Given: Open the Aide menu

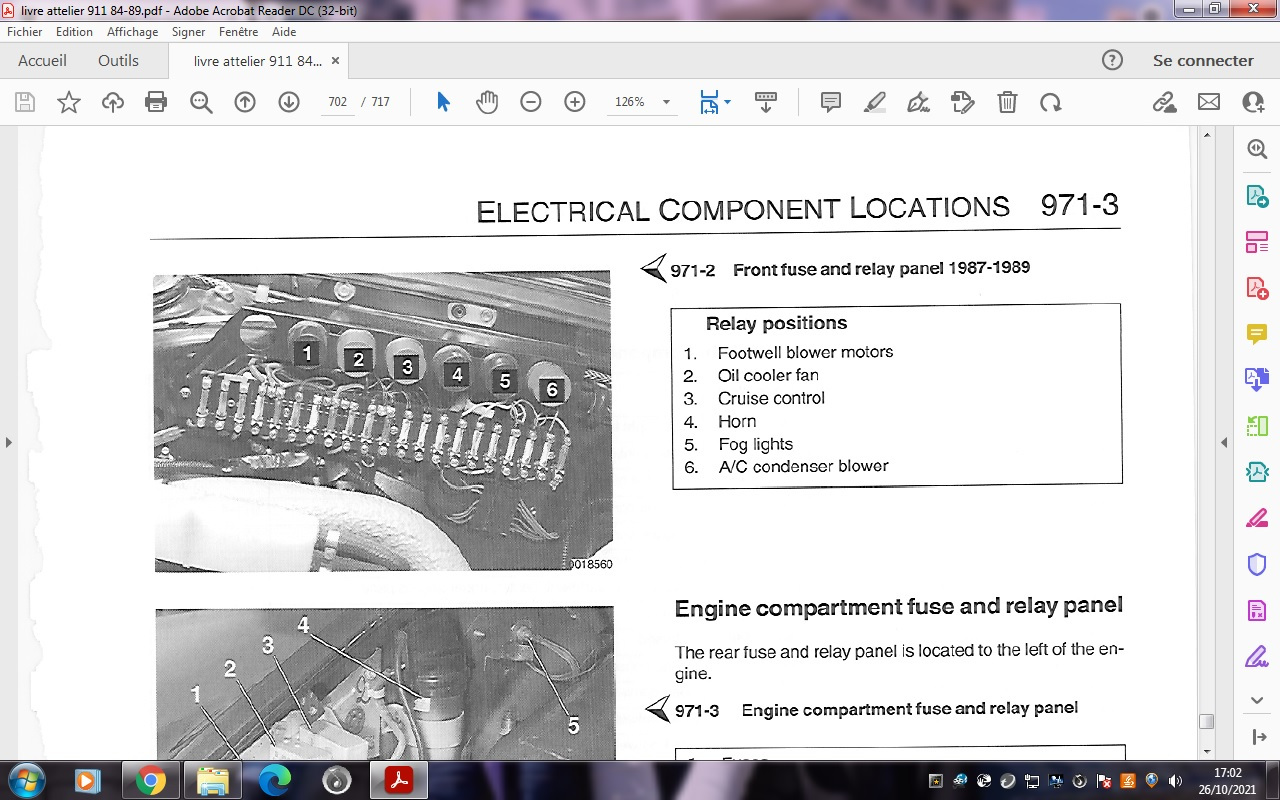Looking at the screenshot, I should 284,32.
